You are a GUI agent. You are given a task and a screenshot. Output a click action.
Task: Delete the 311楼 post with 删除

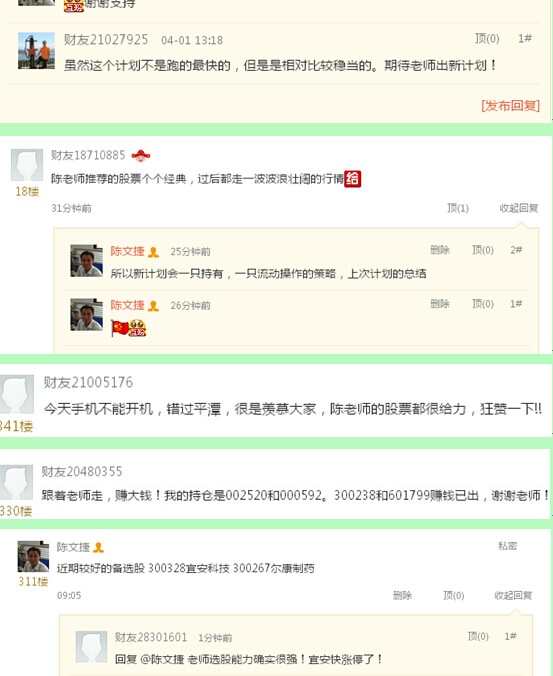tap(402, 595)
